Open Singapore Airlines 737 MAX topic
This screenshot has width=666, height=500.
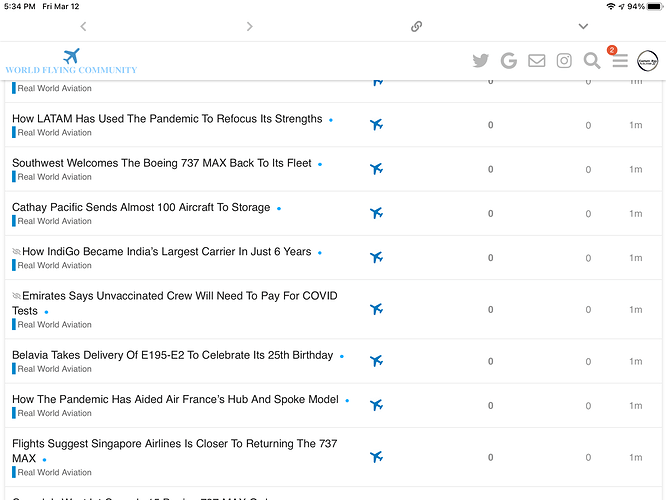175,451
